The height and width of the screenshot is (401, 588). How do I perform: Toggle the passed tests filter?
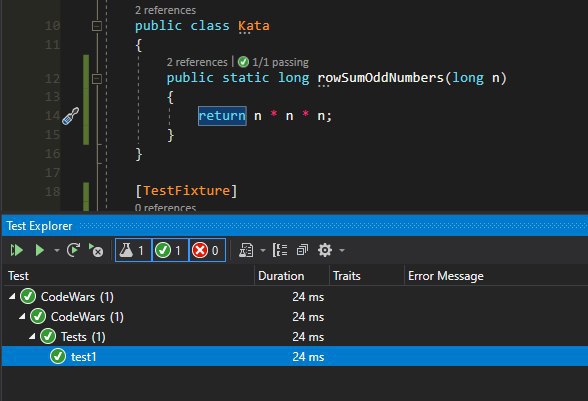pos(170,250)
